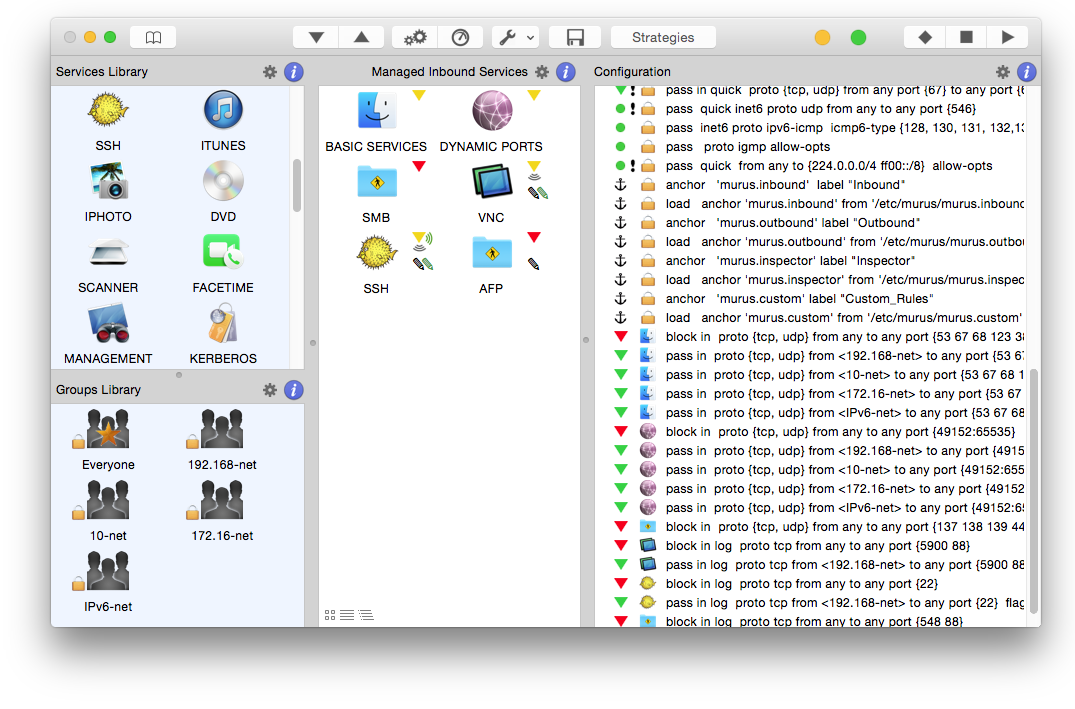The width and height of the screenshot is (1075, 709).
Task: Switch to icon grid view mode
Action: (331, 615)
